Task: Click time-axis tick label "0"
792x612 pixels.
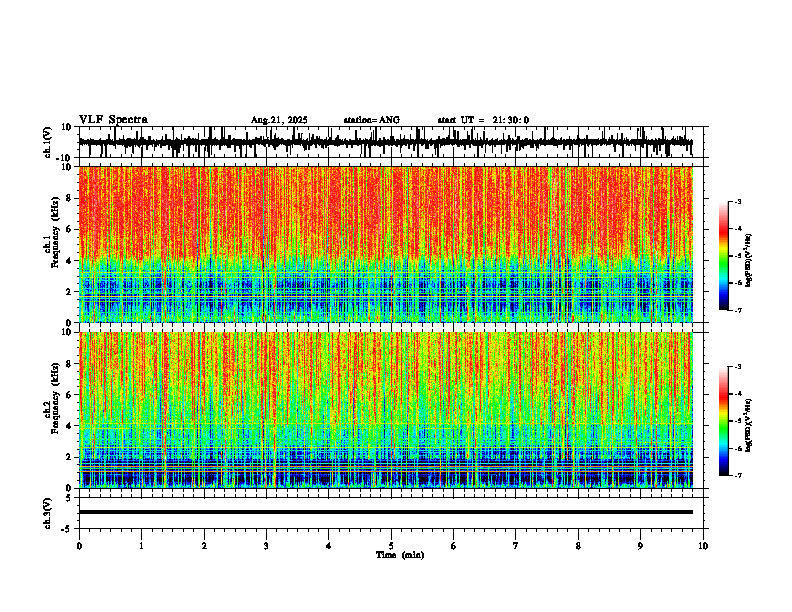Action: point(79,546)
